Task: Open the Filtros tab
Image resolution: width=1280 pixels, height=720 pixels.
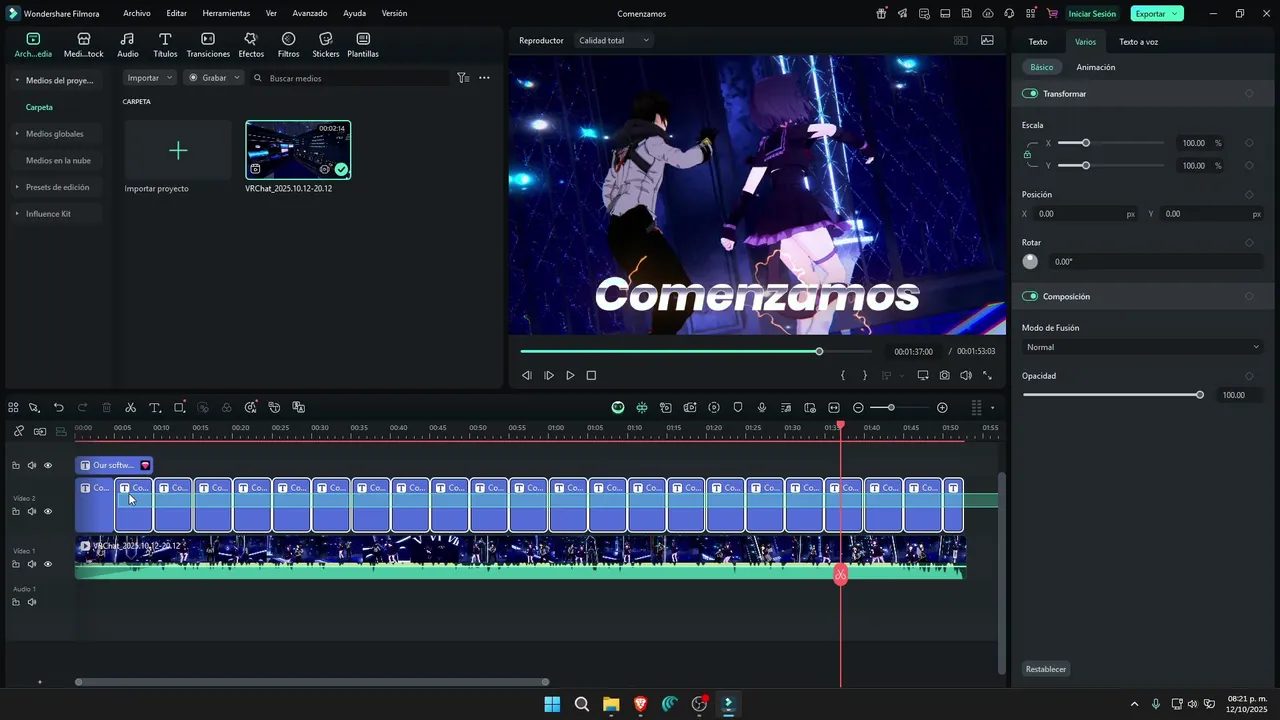Action: point(288,45)
